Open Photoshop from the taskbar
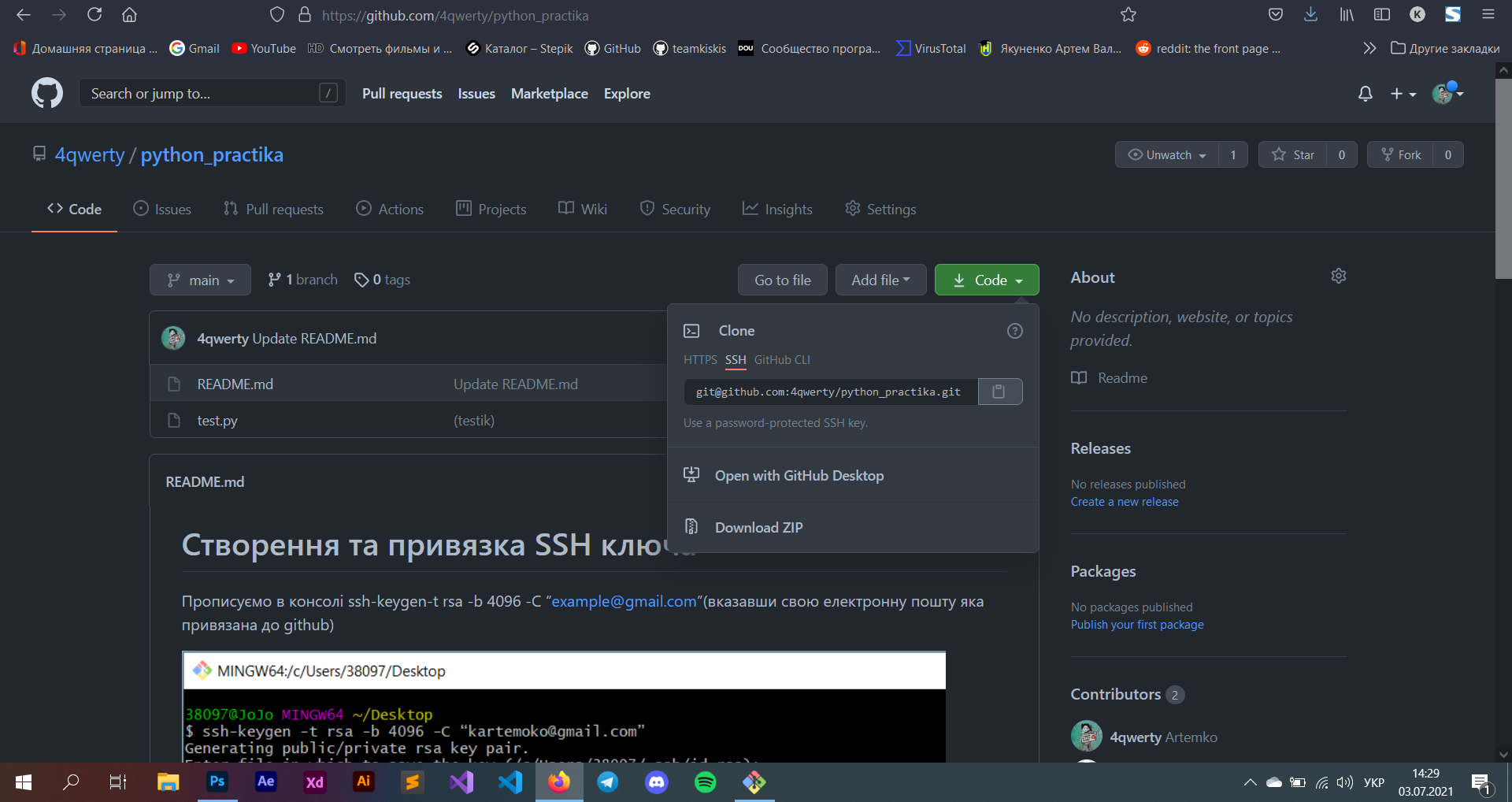1512x802 pixels. point(217,782)
